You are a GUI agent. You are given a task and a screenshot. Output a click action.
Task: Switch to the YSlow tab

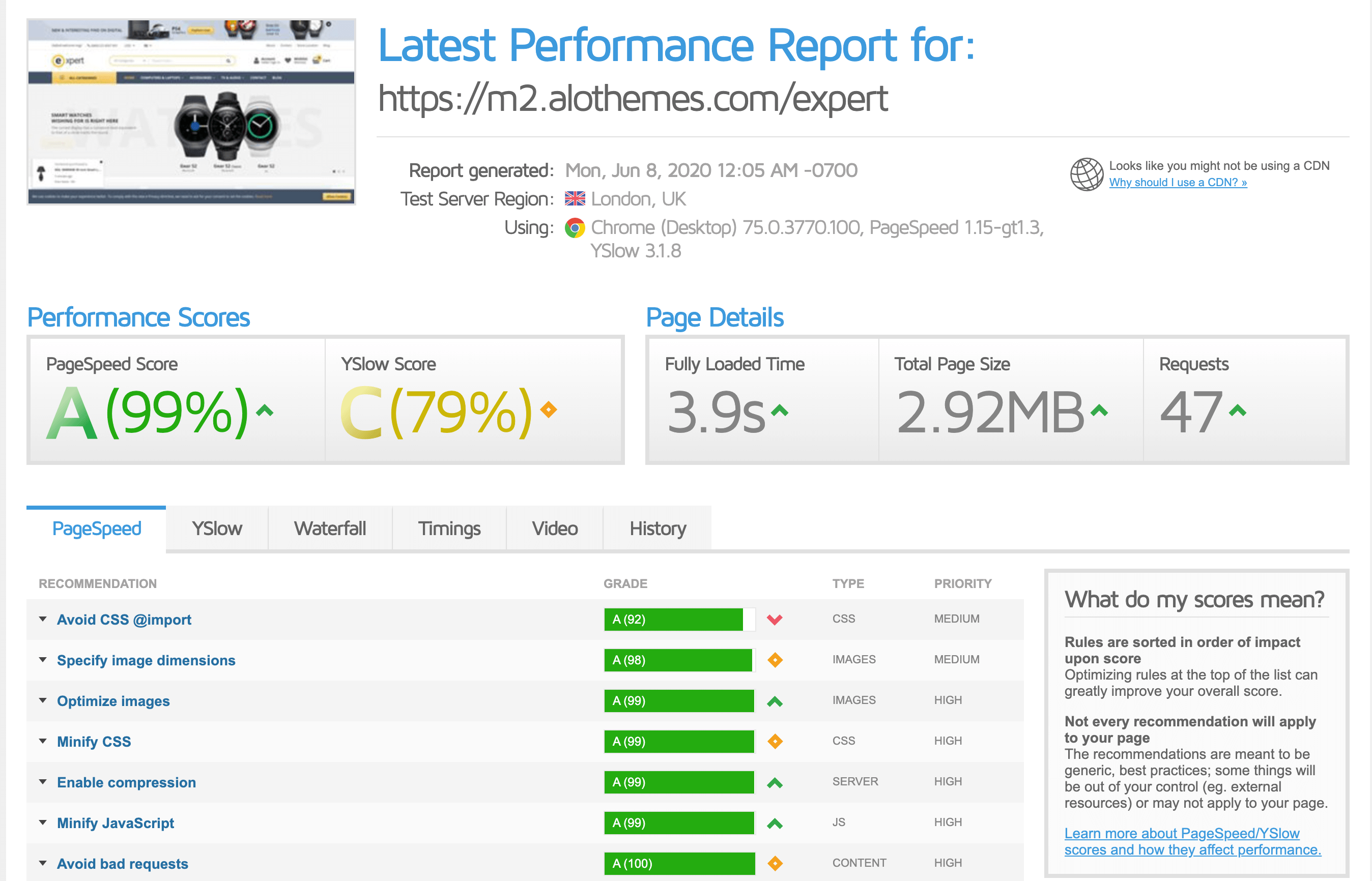point(216,528)
